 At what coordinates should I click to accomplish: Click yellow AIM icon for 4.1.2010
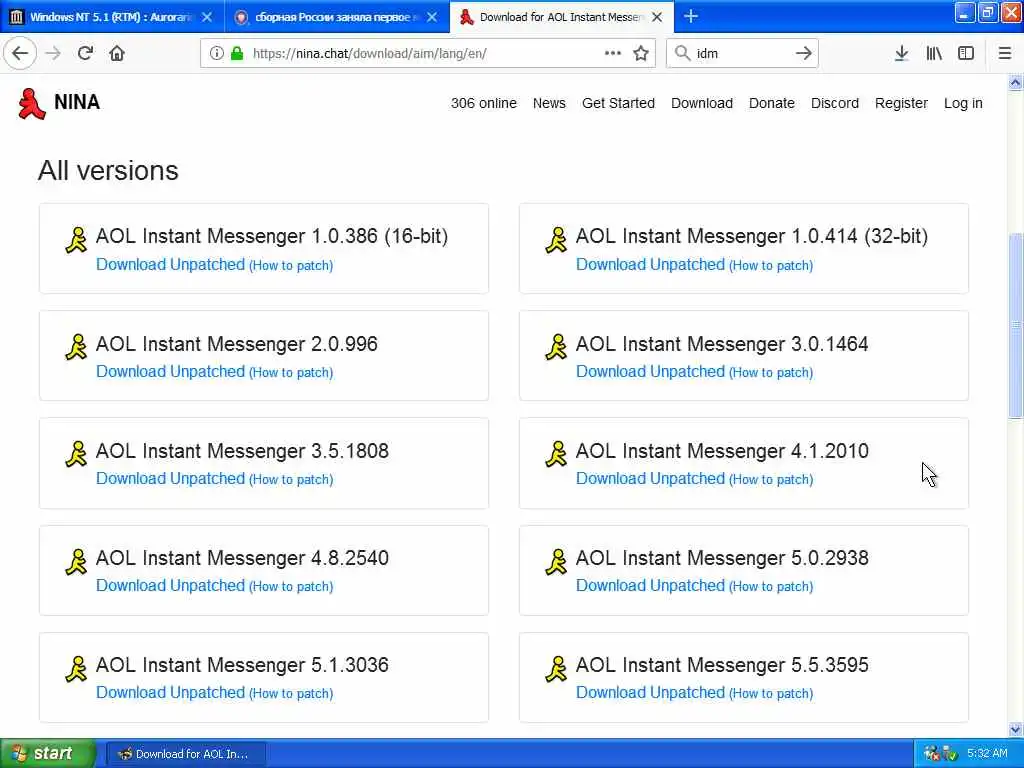pyautogui.click(x=556, y=454)
